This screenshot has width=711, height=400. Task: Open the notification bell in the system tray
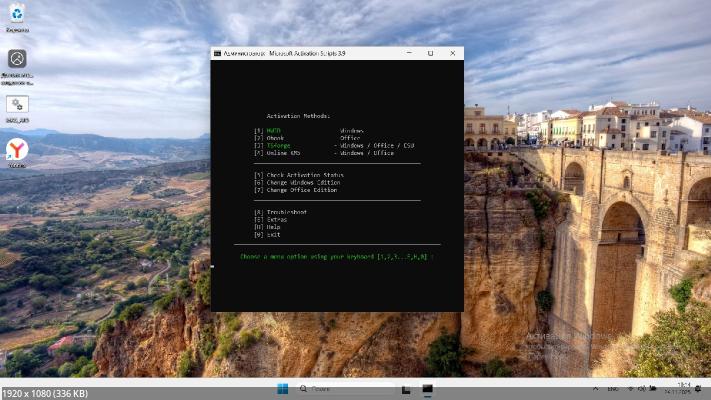tap(700, 389)
